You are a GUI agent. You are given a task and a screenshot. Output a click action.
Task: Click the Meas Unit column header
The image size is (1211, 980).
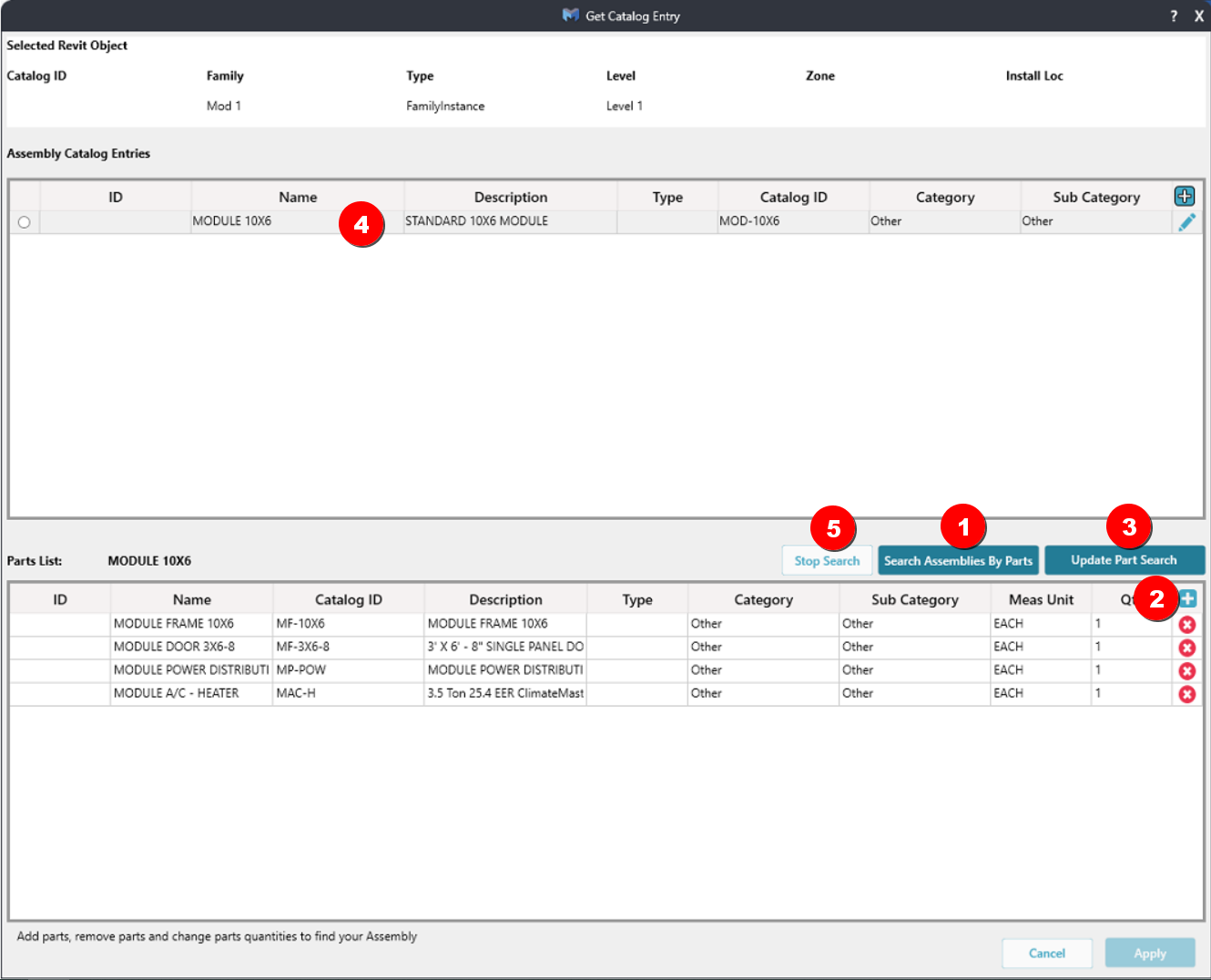[1041, 600]
